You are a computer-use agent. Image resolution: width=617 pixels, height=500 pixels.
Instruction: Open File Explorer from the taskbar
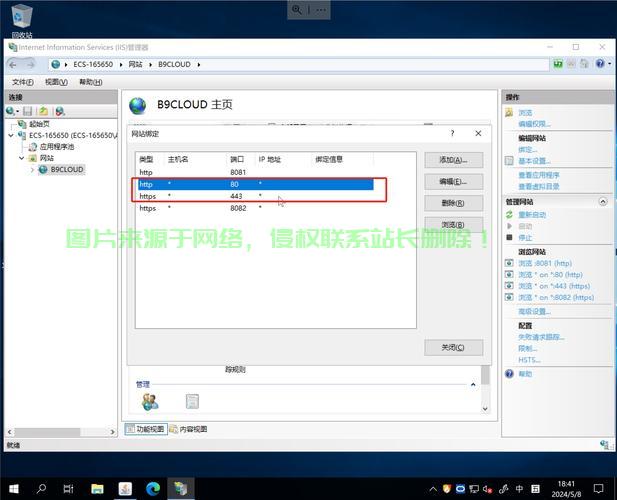(97, 489)
